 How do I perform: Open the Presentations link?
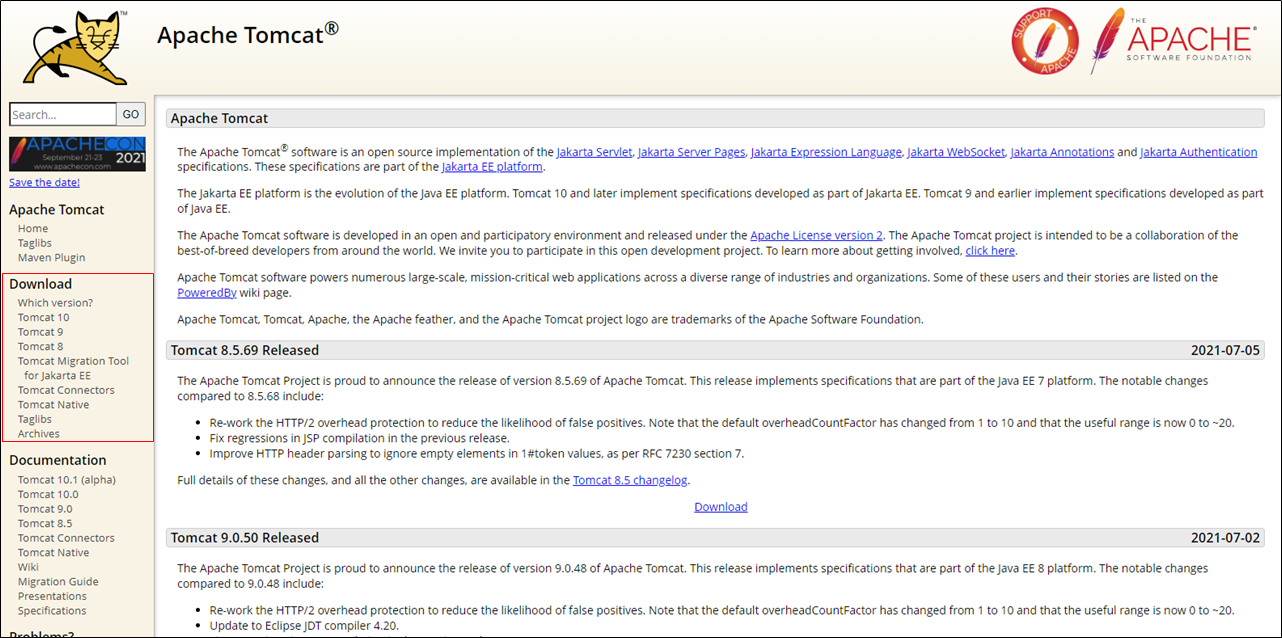pyautogui.click(x=53, y=596)
